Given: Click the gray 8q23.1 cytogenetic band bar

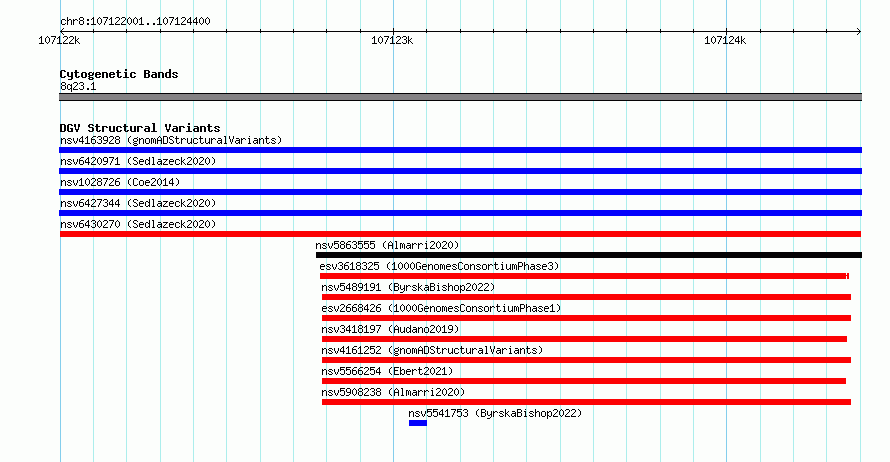Looking at the screenshot, I should click(x=460, y=97).
